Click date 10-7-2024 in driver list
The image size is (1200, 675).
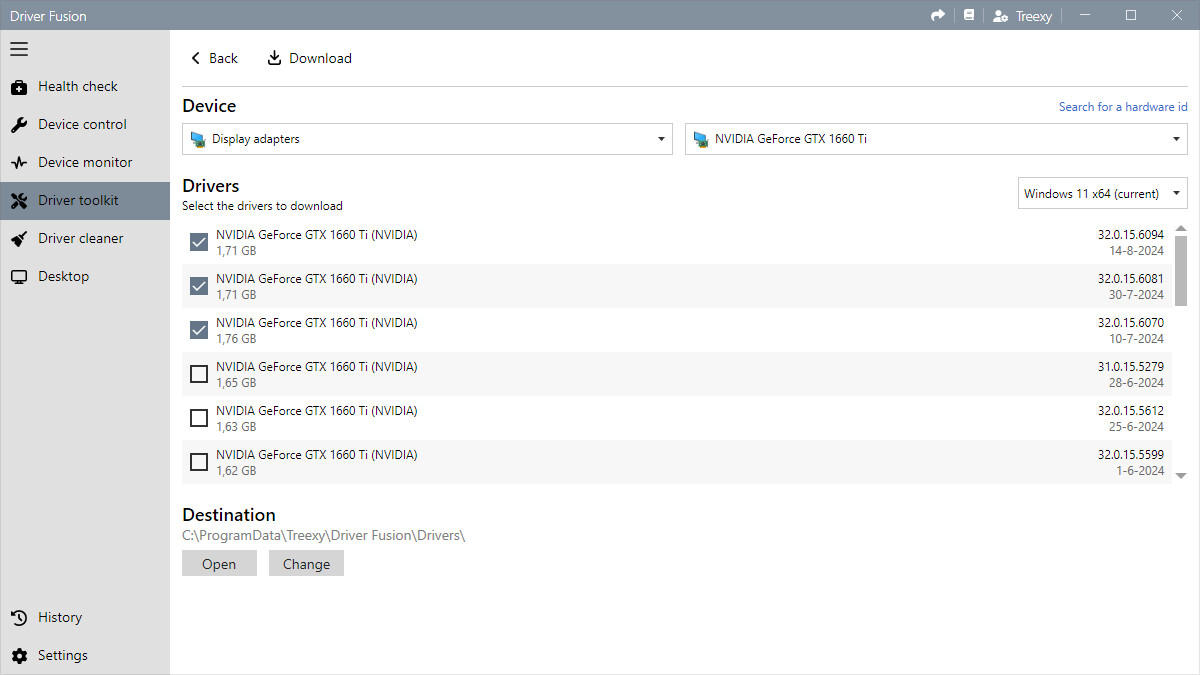tap(1137, 339)
